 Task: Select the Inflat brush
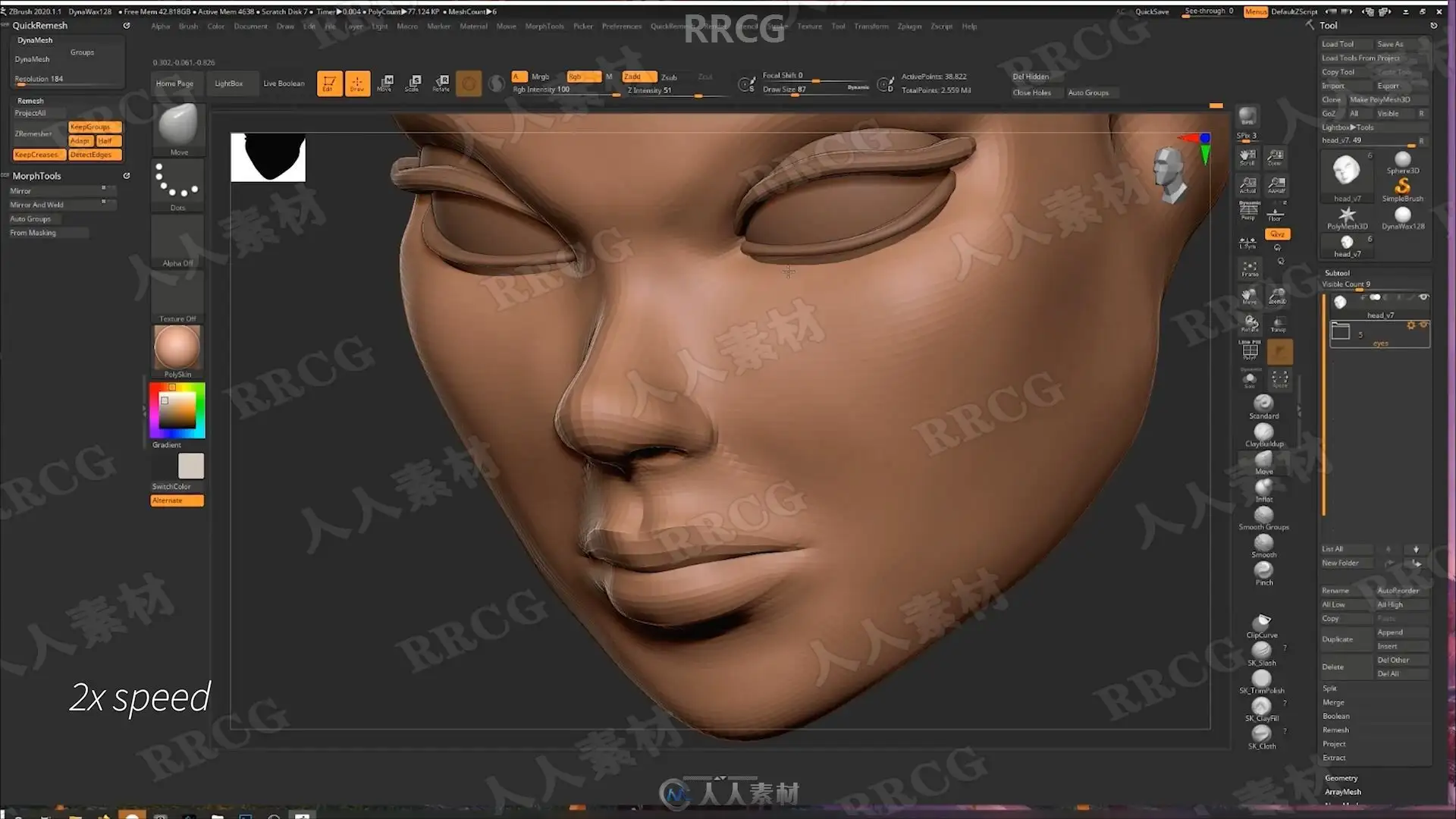[x=1263, y=490]
